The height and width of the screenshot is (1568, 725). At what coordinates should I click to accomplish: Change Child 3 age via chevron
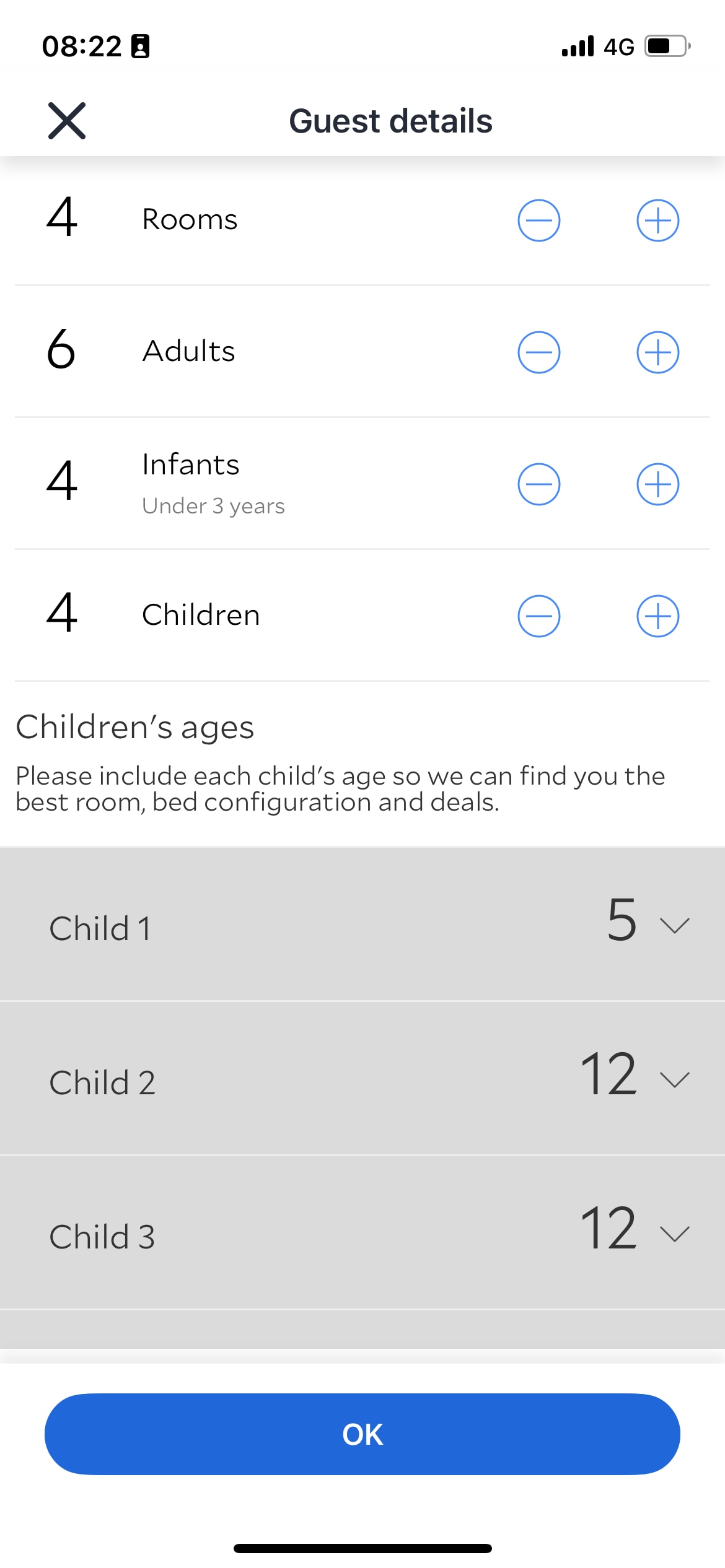coord(674,1234)
